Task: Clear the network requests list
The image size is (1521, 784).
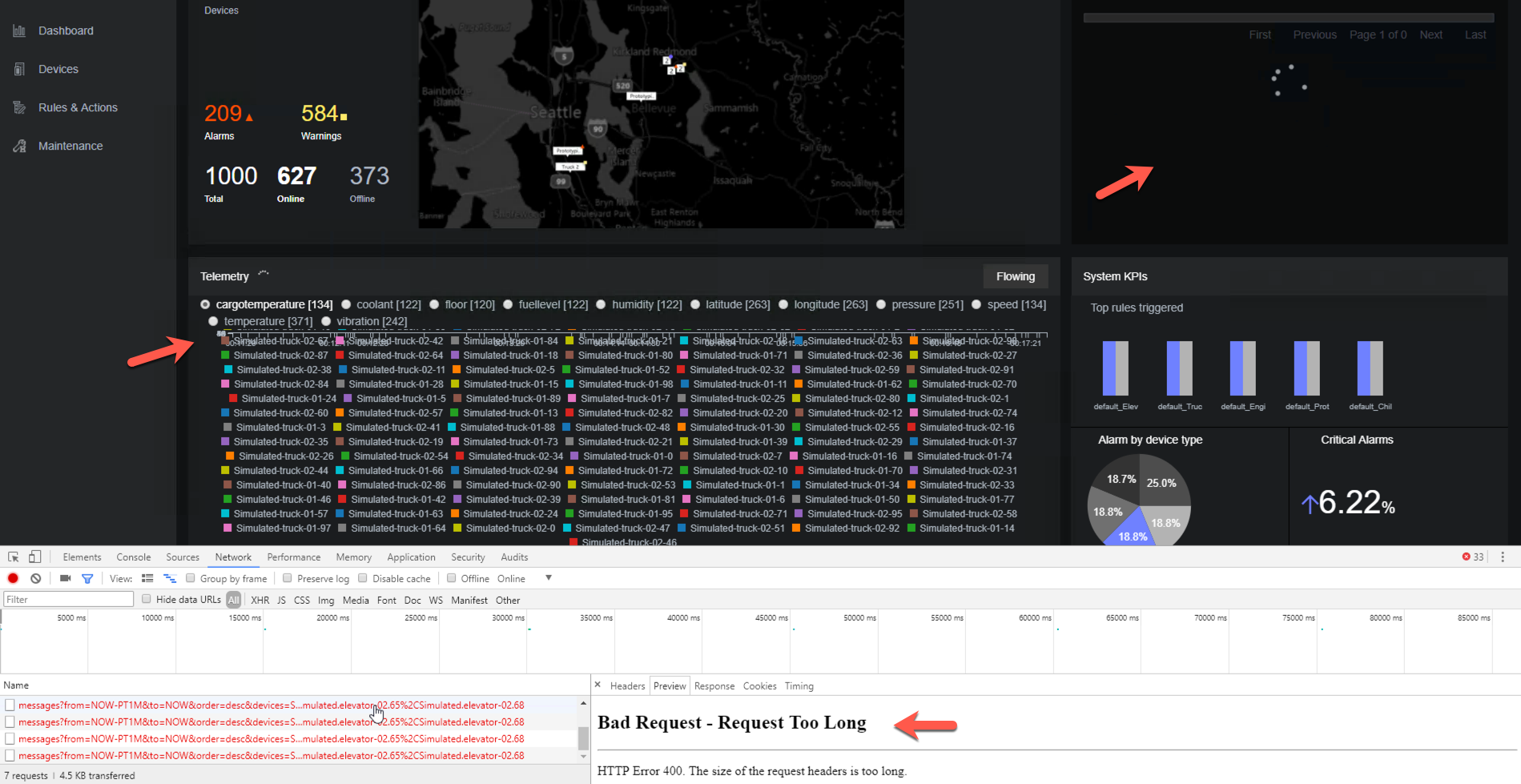Action: (35, 577)
